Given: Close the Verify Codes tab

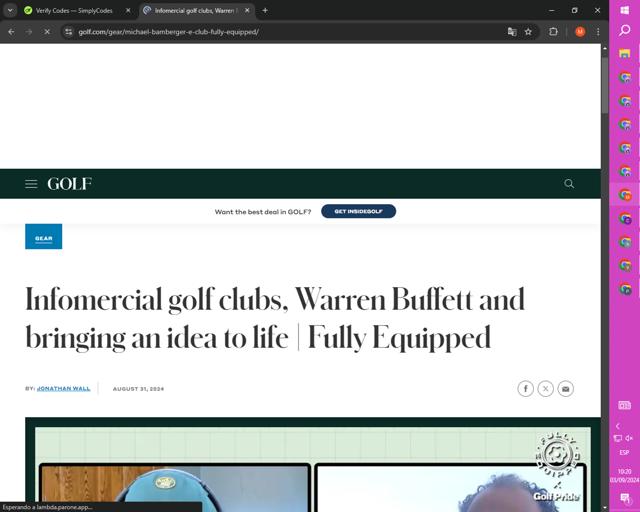Looking at the screenshot, I should (x=128, y=11).
